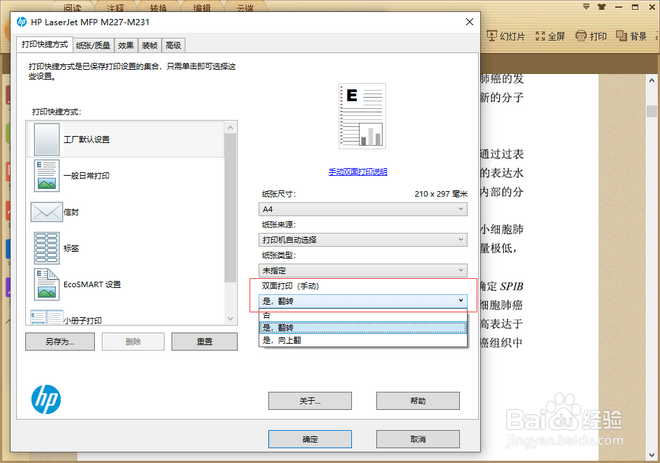Click the 重置 button
The height and width of the screenshot is (463, 660).
pos(204,341)
